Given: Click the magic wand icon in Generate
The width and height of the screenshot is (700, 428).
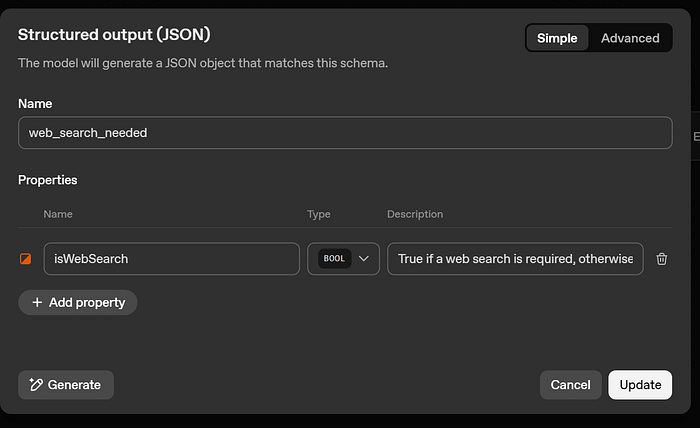Looking at the screenshot, I should click(36, 385).
